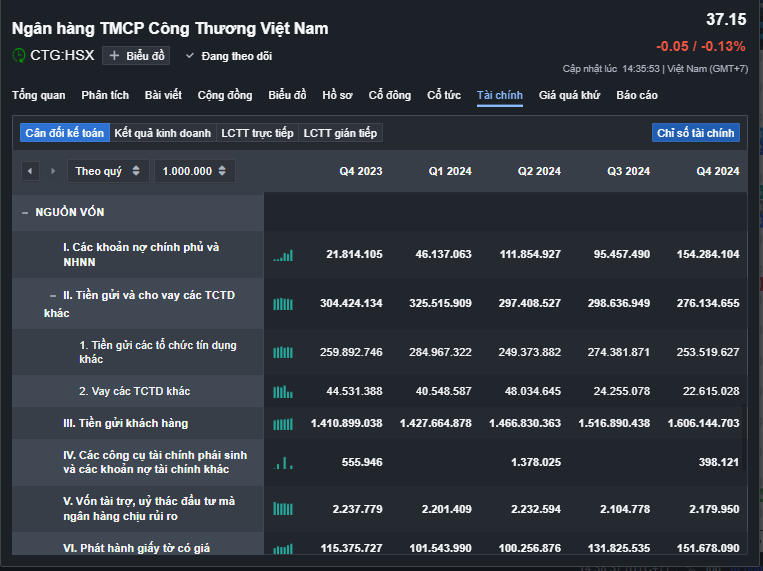Open the Bài viết tab
Screen dimensions: 763x571
[163, 95]
